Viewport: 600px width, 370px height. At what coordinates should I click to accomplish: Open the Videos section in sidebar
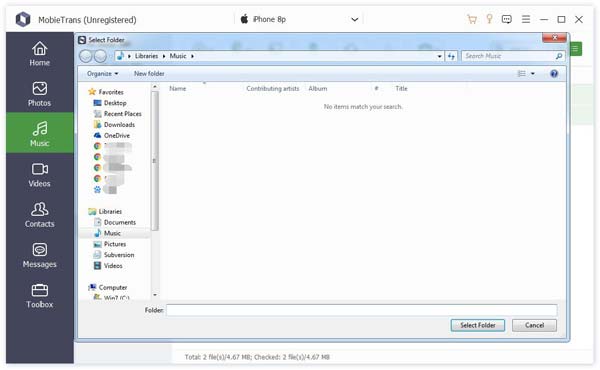(x=39, y=174)
